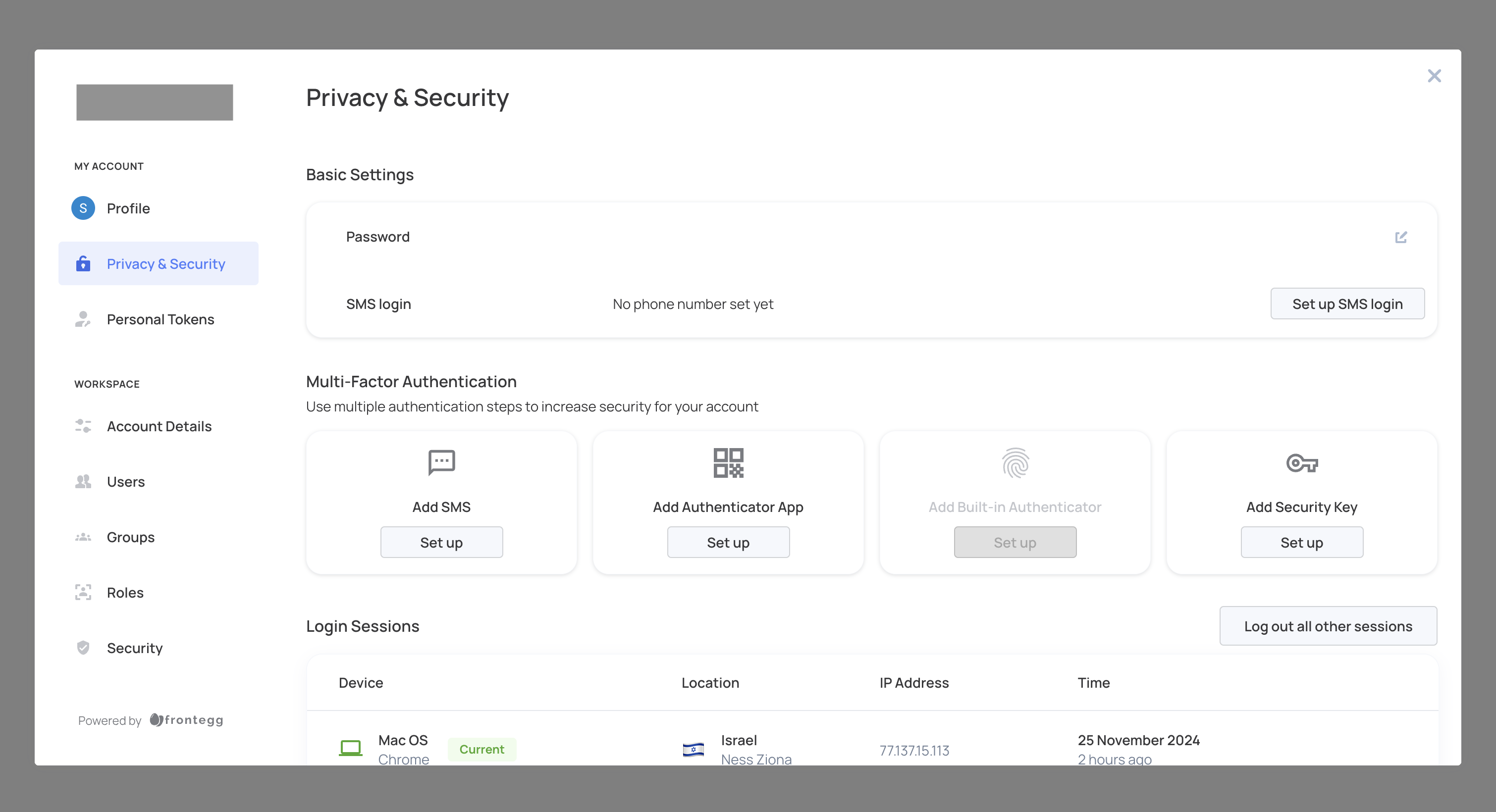Click Set up under Add Security Key
The height and width of the screenshot is (812, 1496).
coord(1301,542)
